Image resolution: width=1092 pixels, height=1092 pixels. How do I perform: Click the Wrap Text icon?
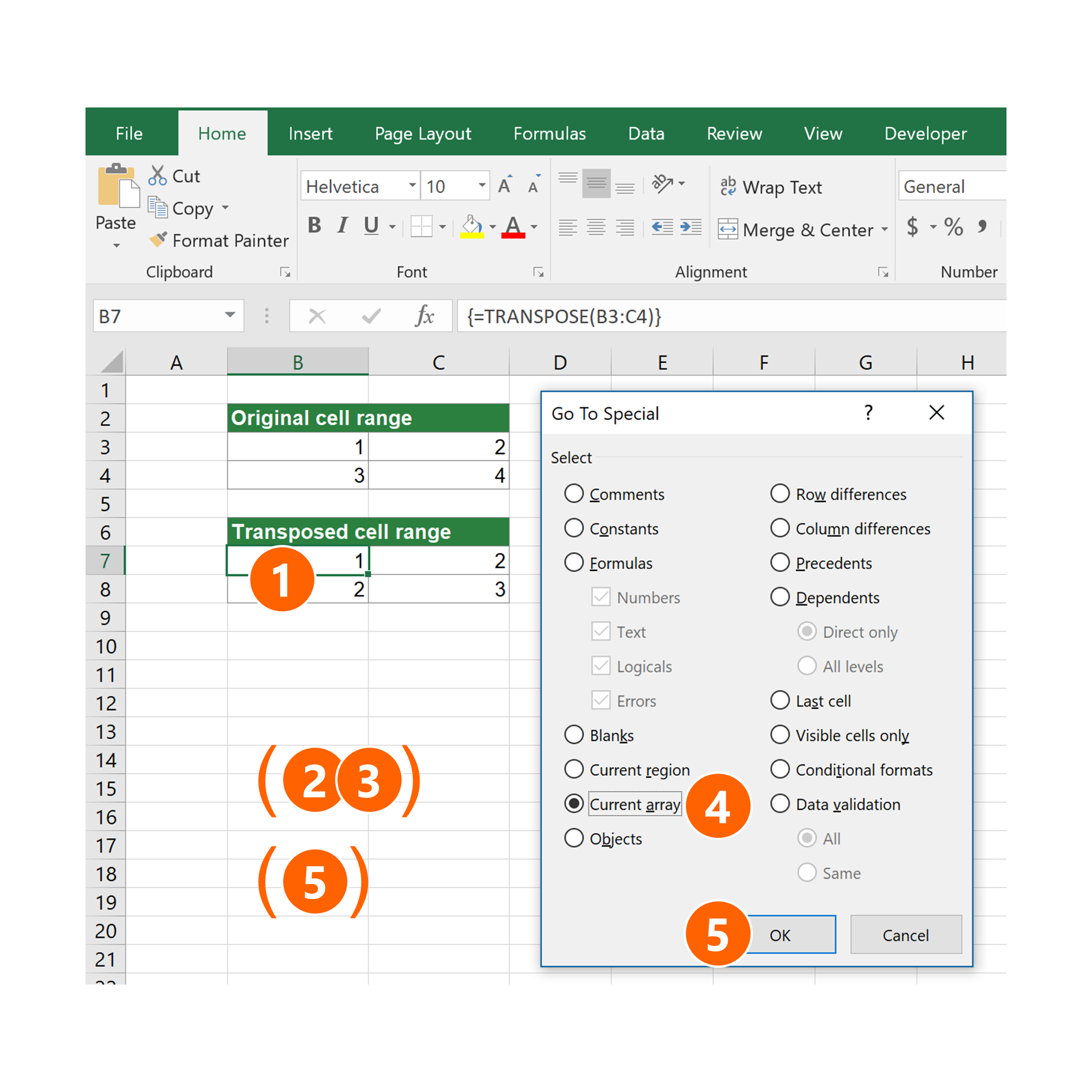tap(727, 187)
